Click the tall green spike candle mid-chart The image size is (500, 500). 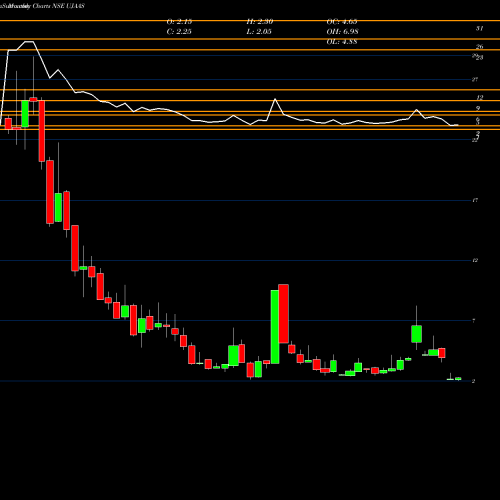(275, 327)
